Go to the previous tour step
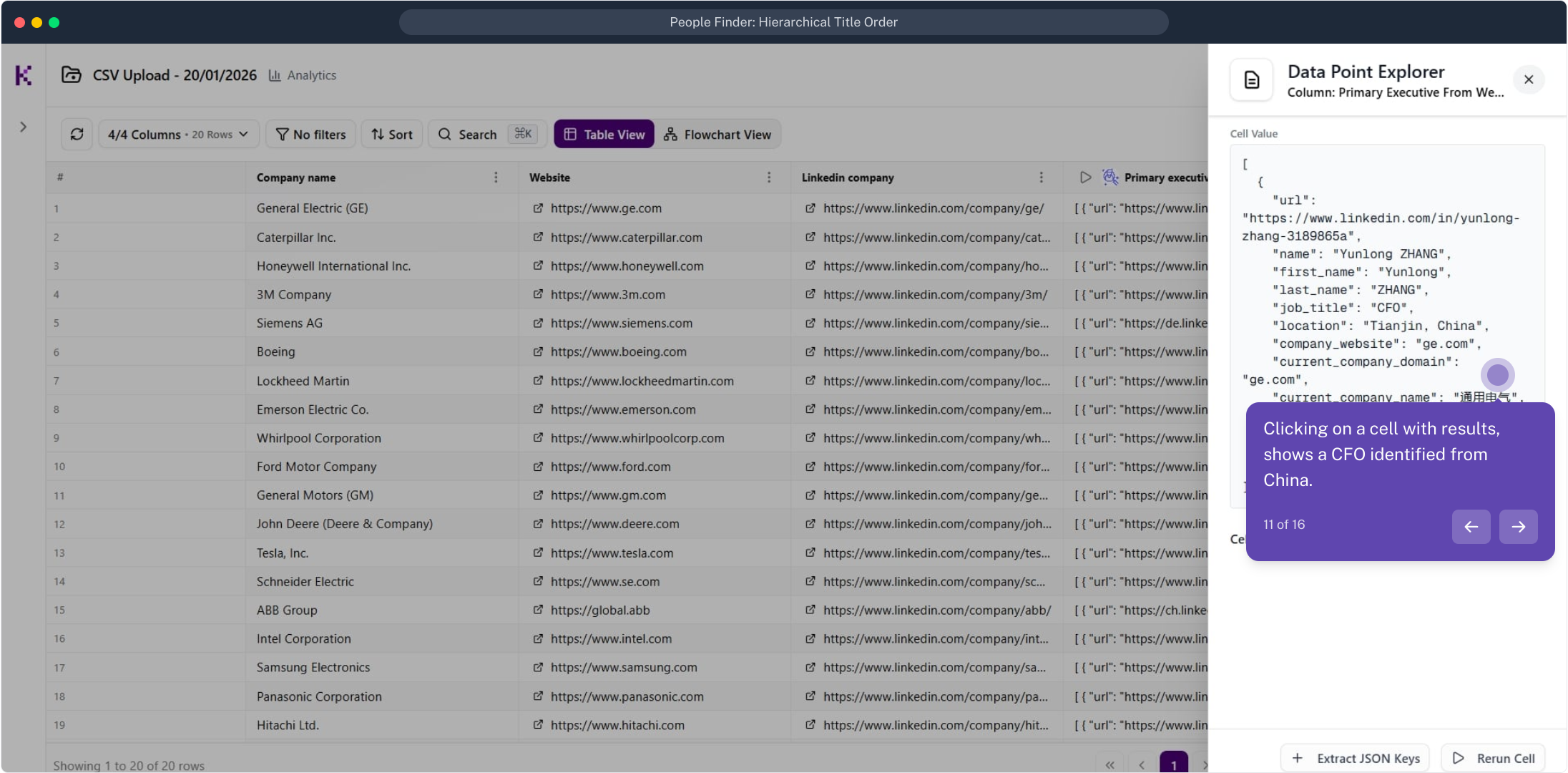1568x773 pixels. [1471, 527]
